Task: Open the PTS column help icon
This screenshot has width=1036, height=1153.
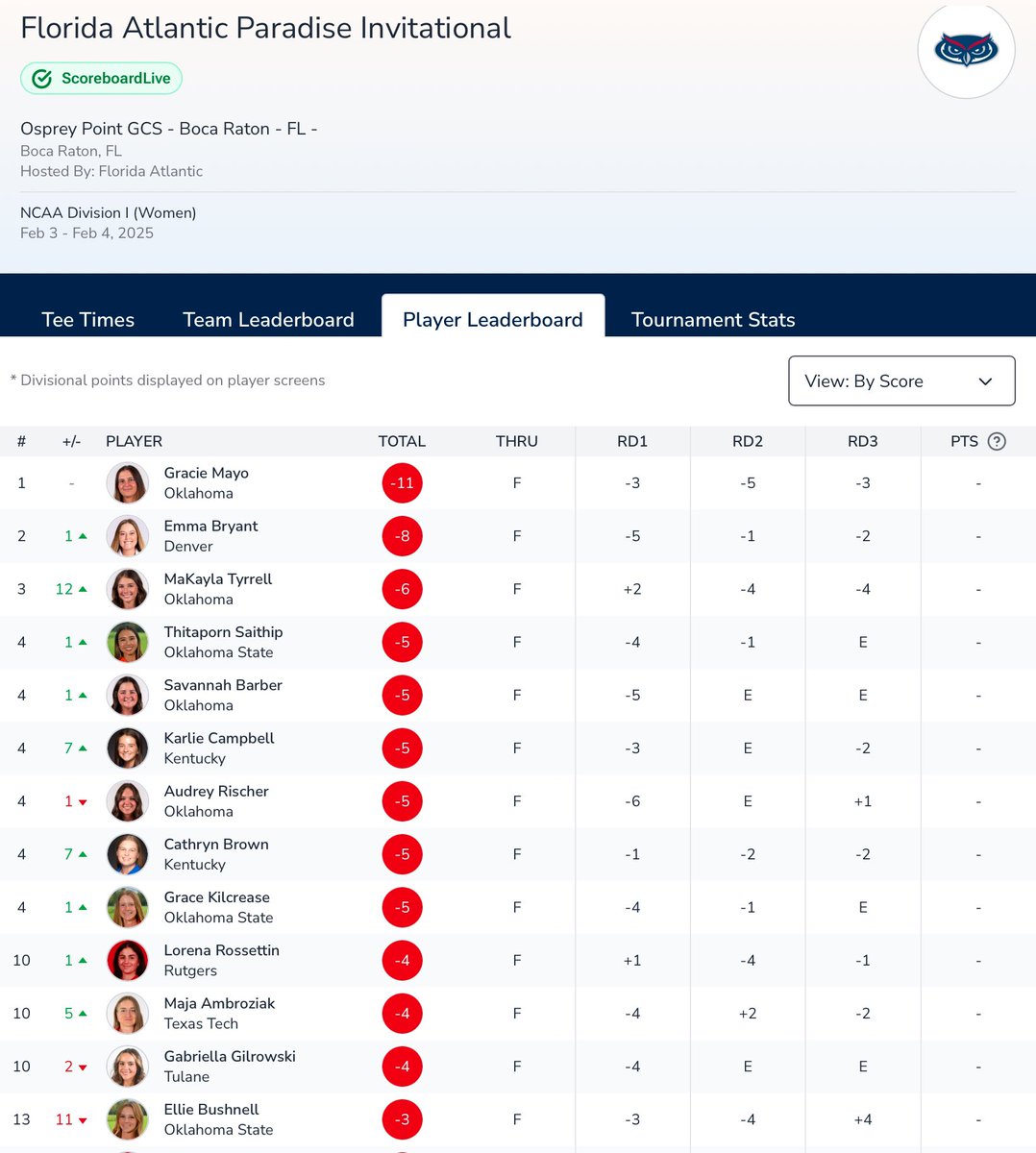Action: click(x=997, y=441)
